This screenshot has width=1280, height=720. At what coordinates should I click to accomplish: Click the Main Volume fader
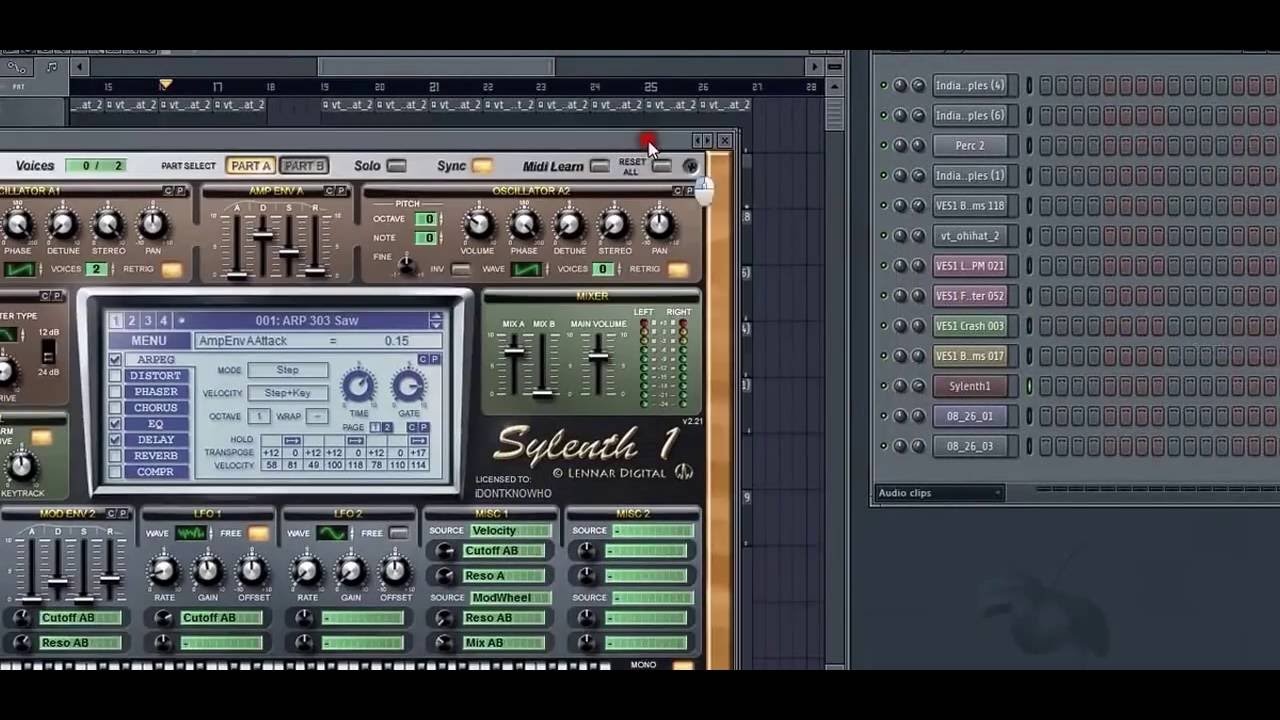pyautogui.click(x=599, y=357)
